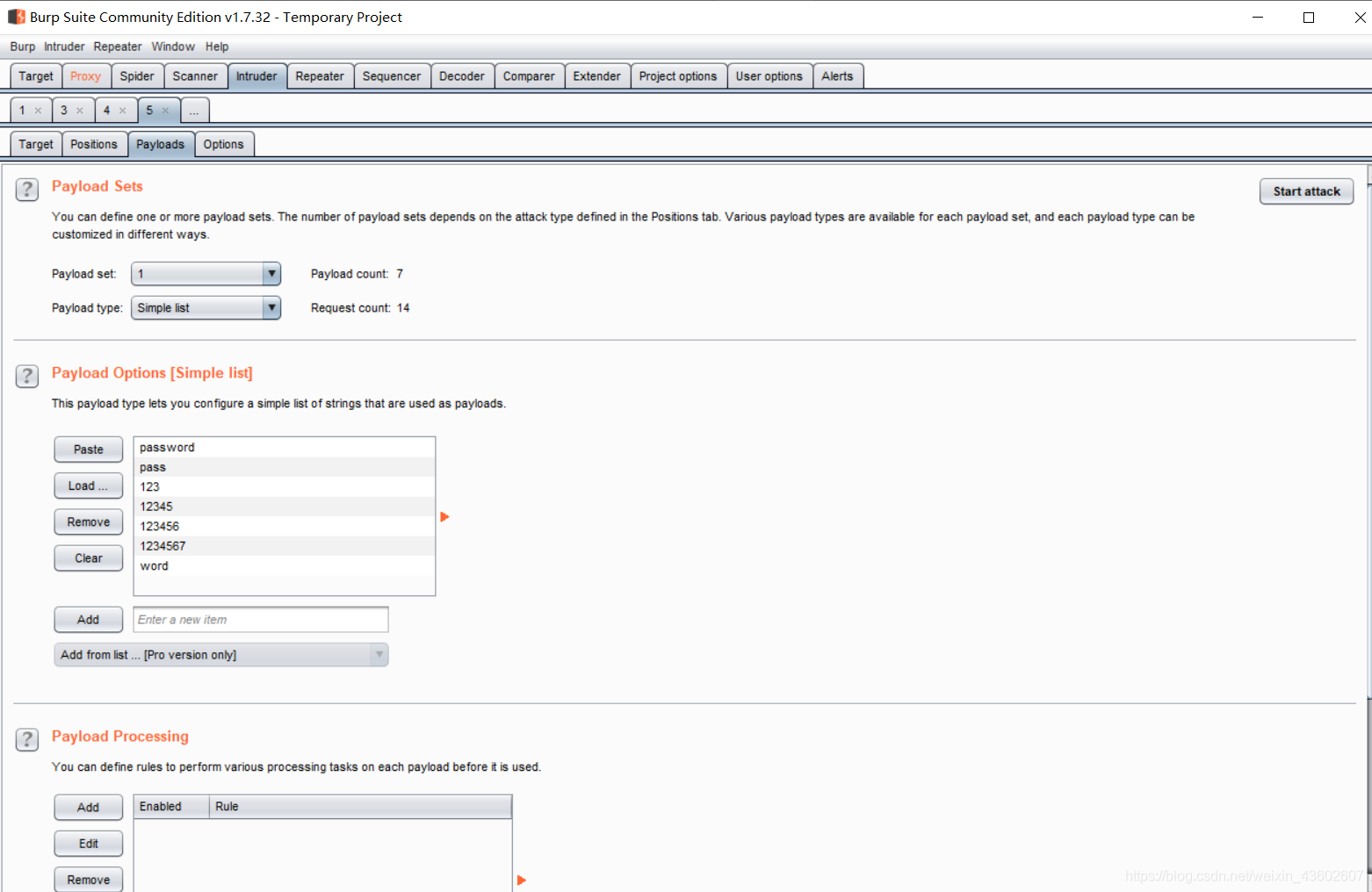Open the Payload type dropdown

click(206, 308)
